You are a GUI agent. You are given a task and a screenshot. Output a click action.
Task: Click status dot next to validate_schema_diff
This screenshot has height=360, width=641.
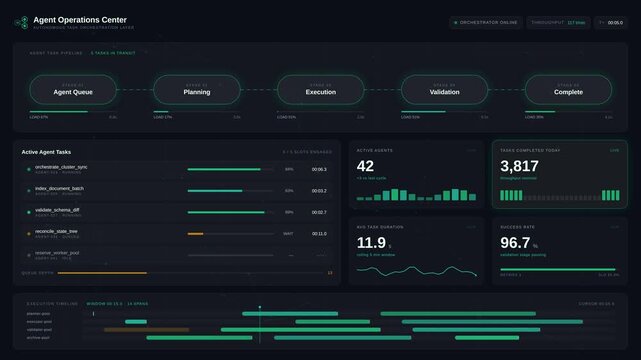point(29,212)
